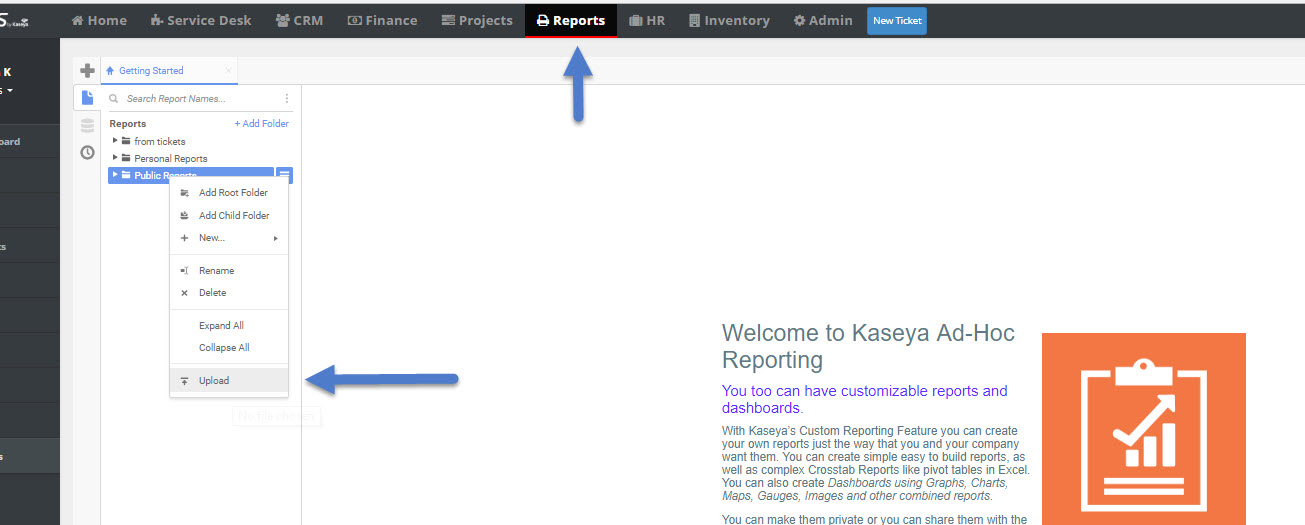Expand the Public Reports folder arrow
This screenshot has height=525, width=1305.
tap(115, 175)
